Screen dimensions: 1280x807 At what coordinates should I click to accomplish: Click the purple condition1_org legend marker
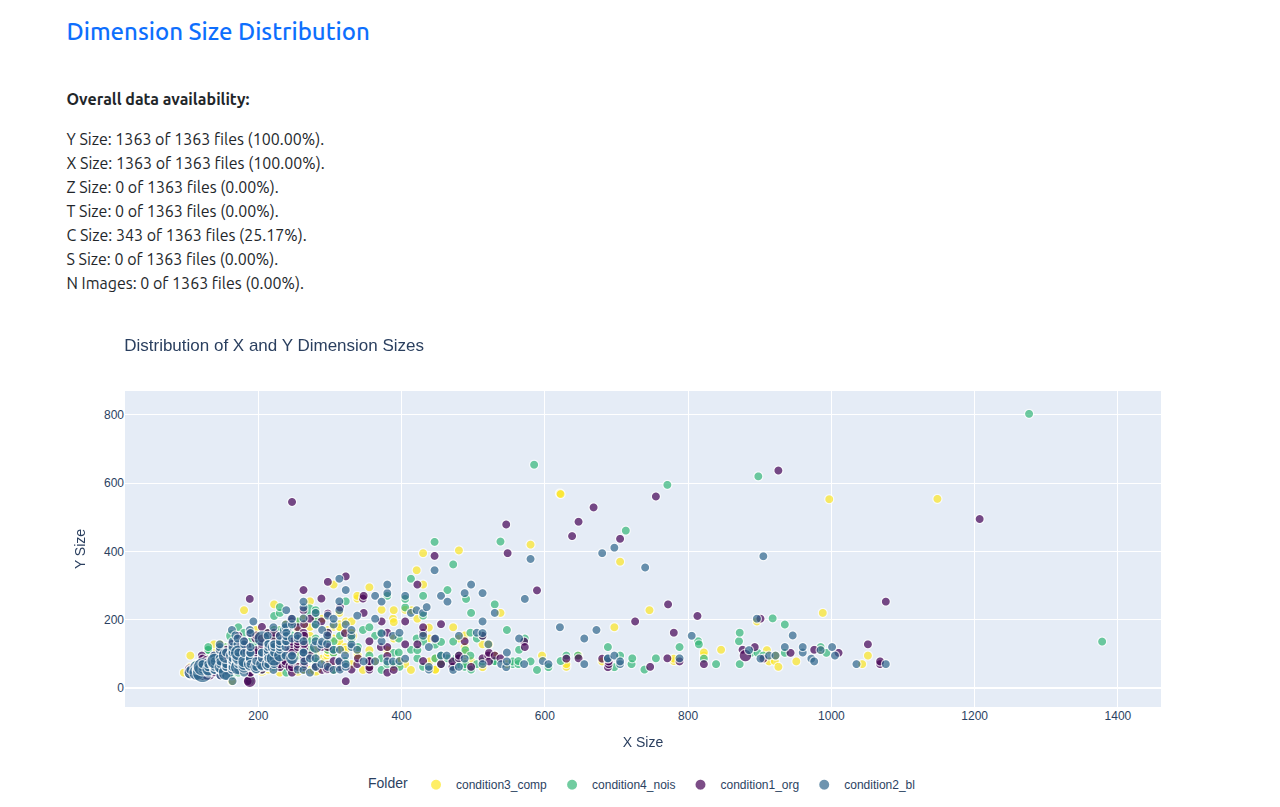700,785
